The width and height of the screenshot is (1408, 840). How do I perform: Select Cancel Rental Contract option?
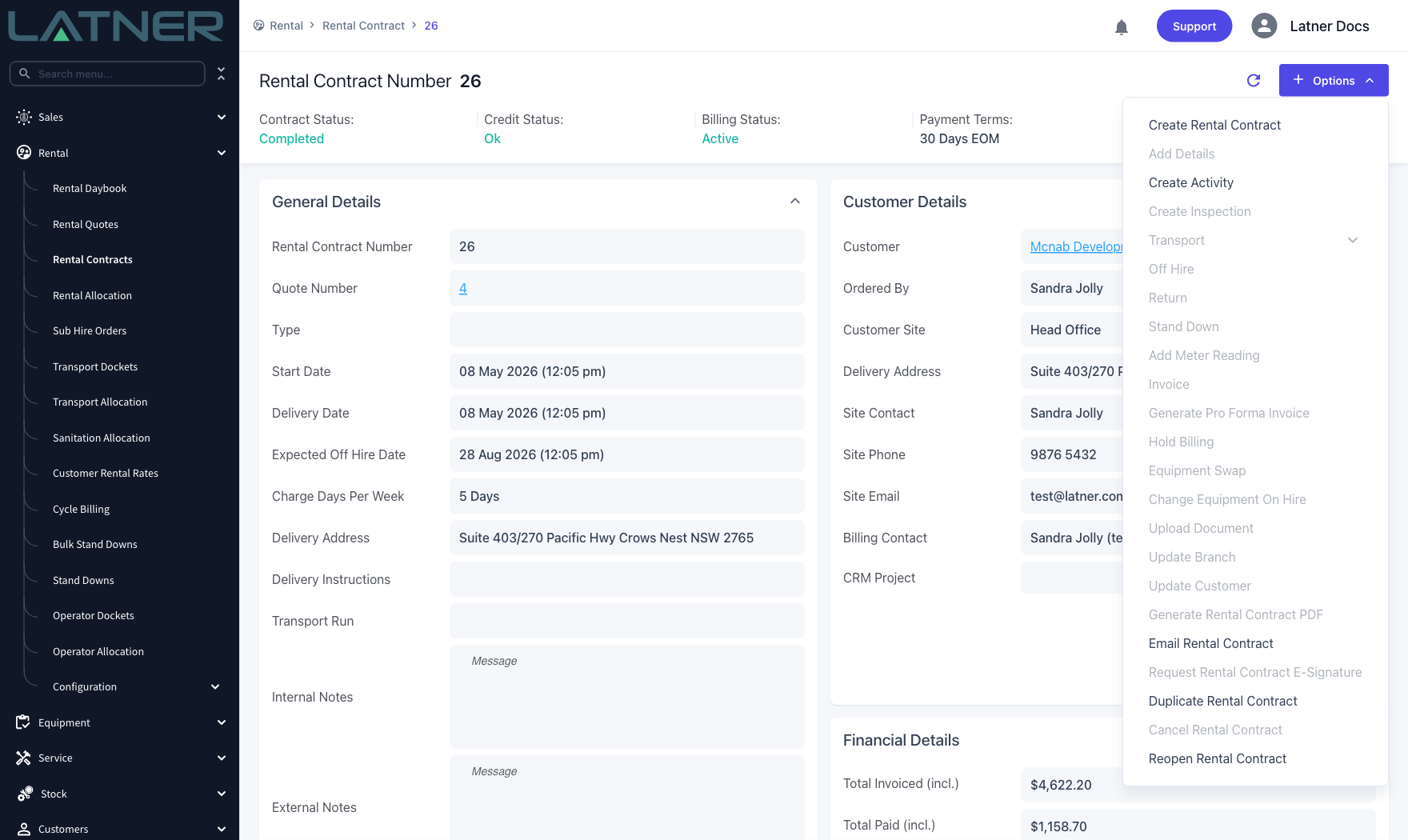[1215, 730]
